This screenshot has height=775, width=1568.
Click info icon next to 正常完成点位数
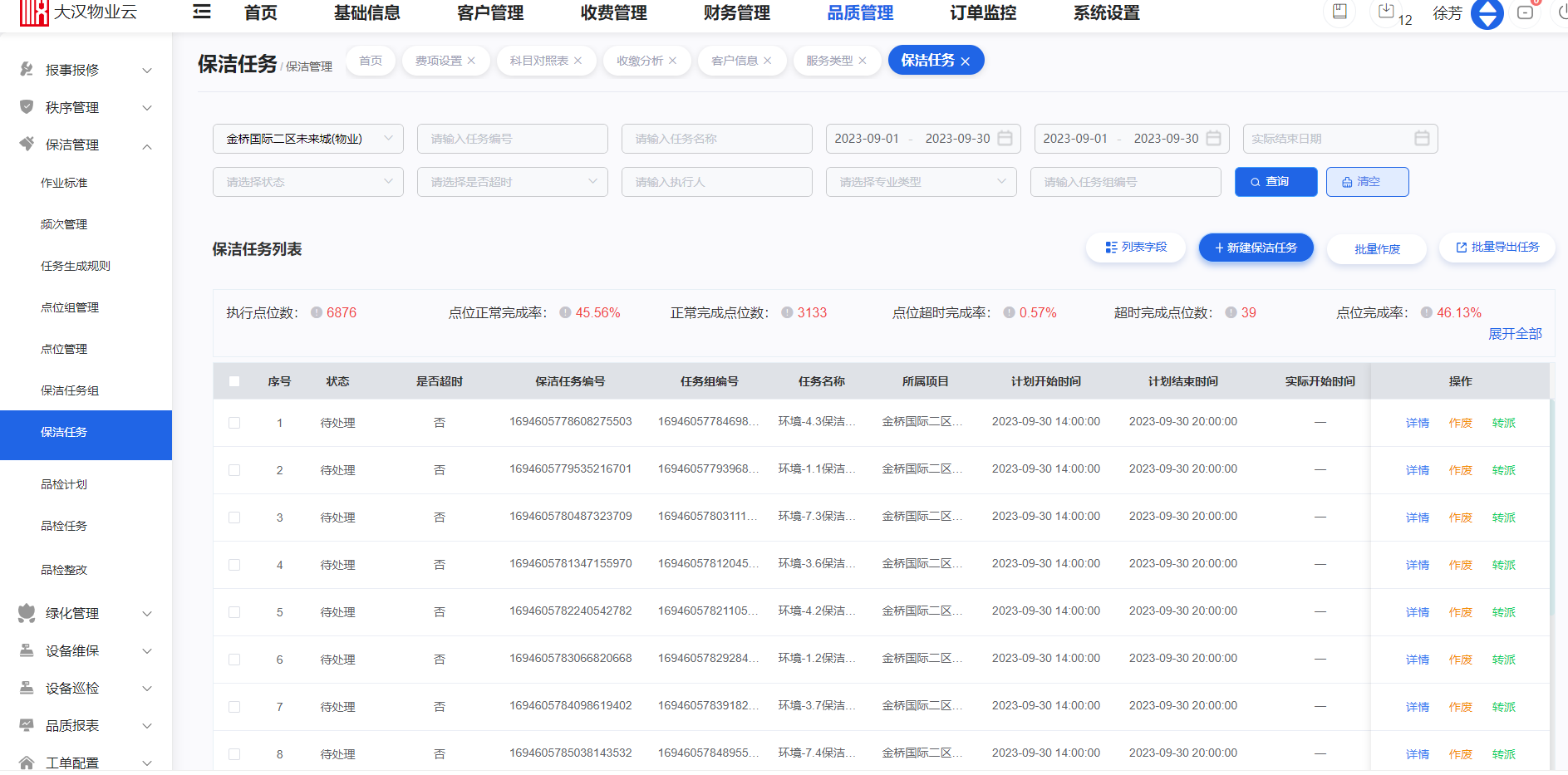click(787, 313)
